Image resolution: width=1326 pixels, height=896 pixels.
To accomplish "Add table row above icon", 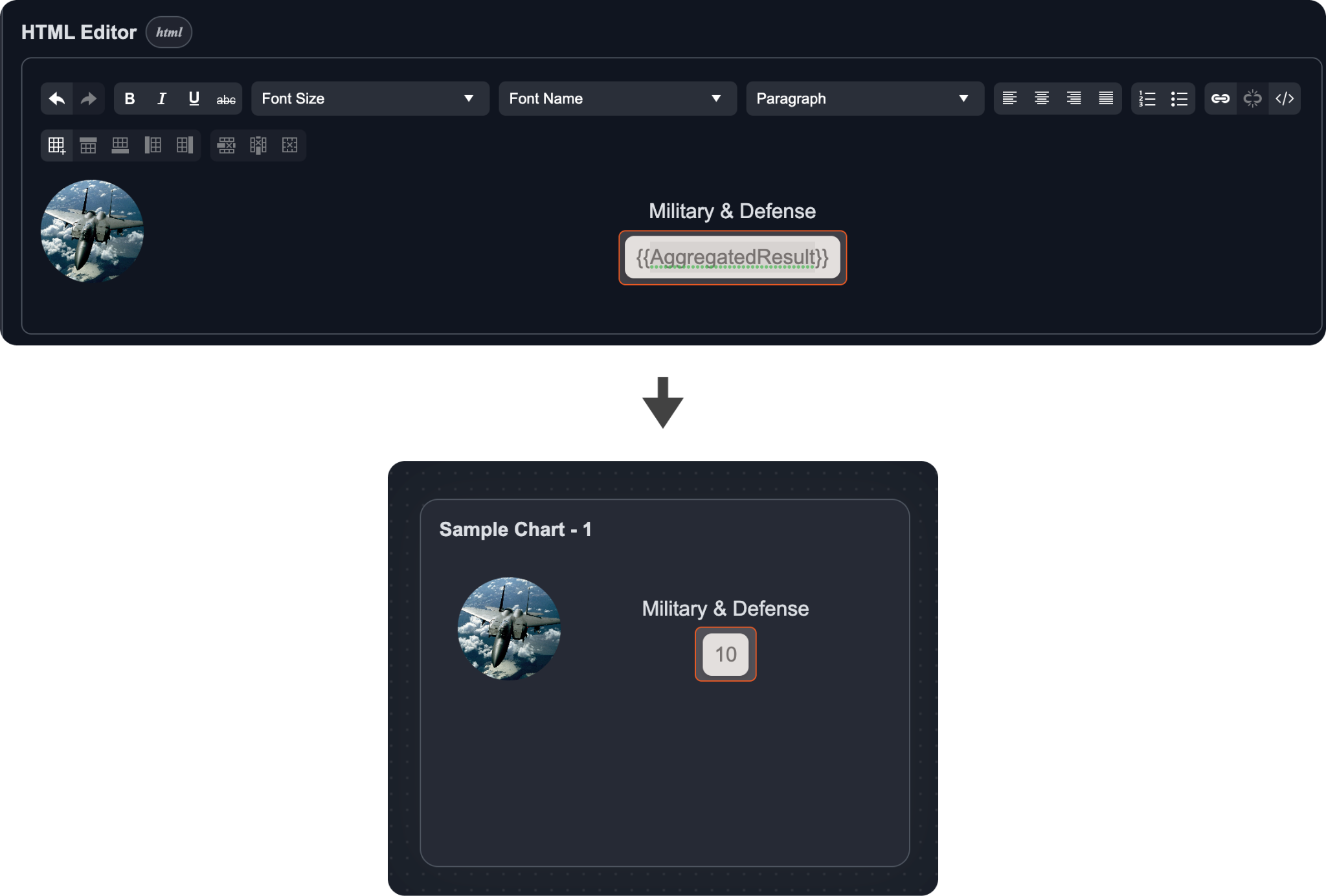I will [88, 145].
